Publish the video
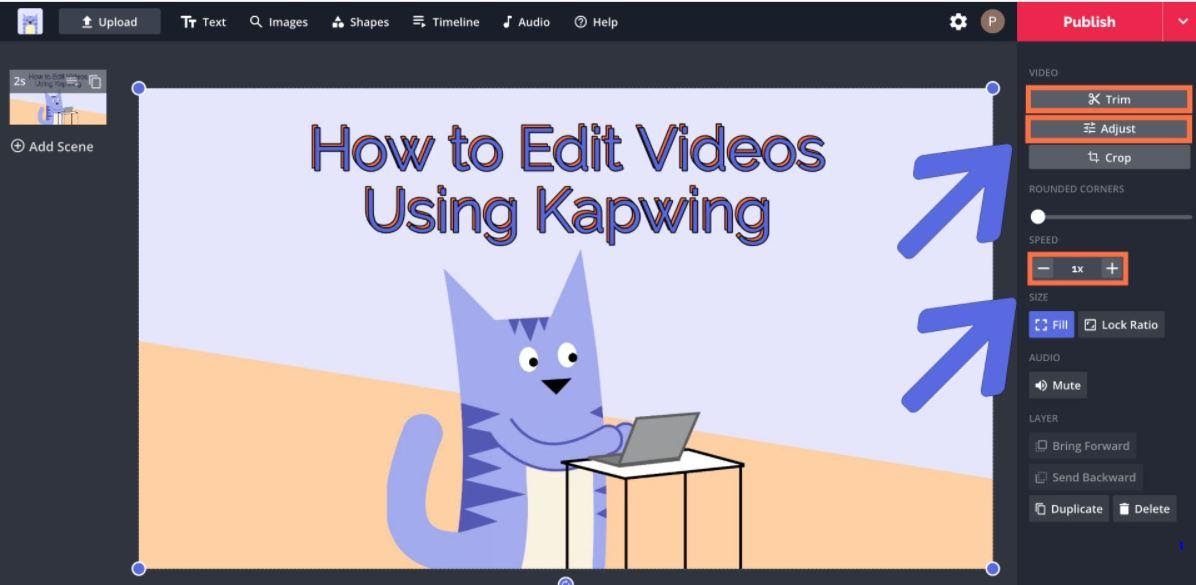The height and width of the screenshot is (585, 1196). click(x=1088, y=21)
